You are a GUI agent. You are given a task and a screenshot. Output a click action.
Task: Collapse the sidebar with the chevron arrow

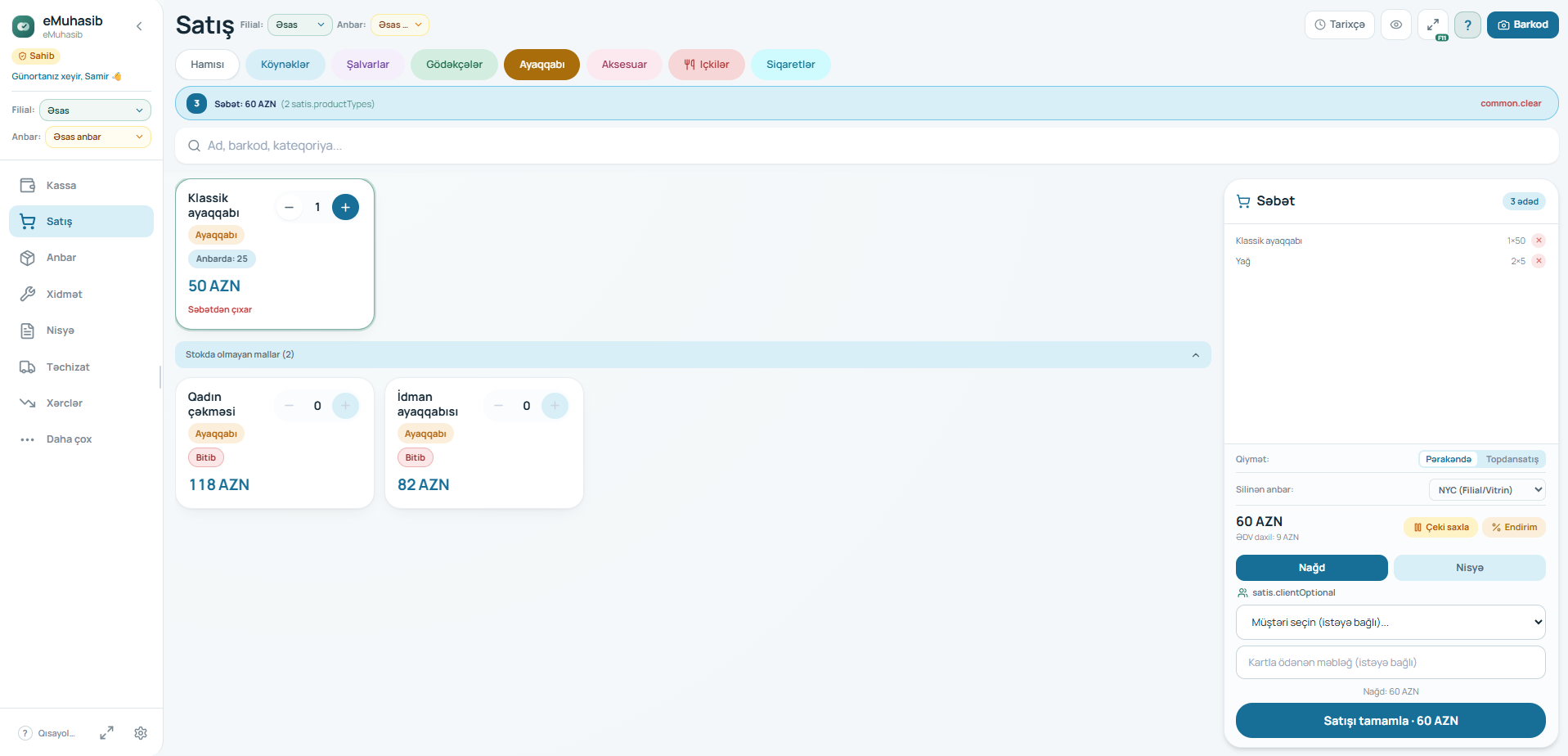coord(139,26)
